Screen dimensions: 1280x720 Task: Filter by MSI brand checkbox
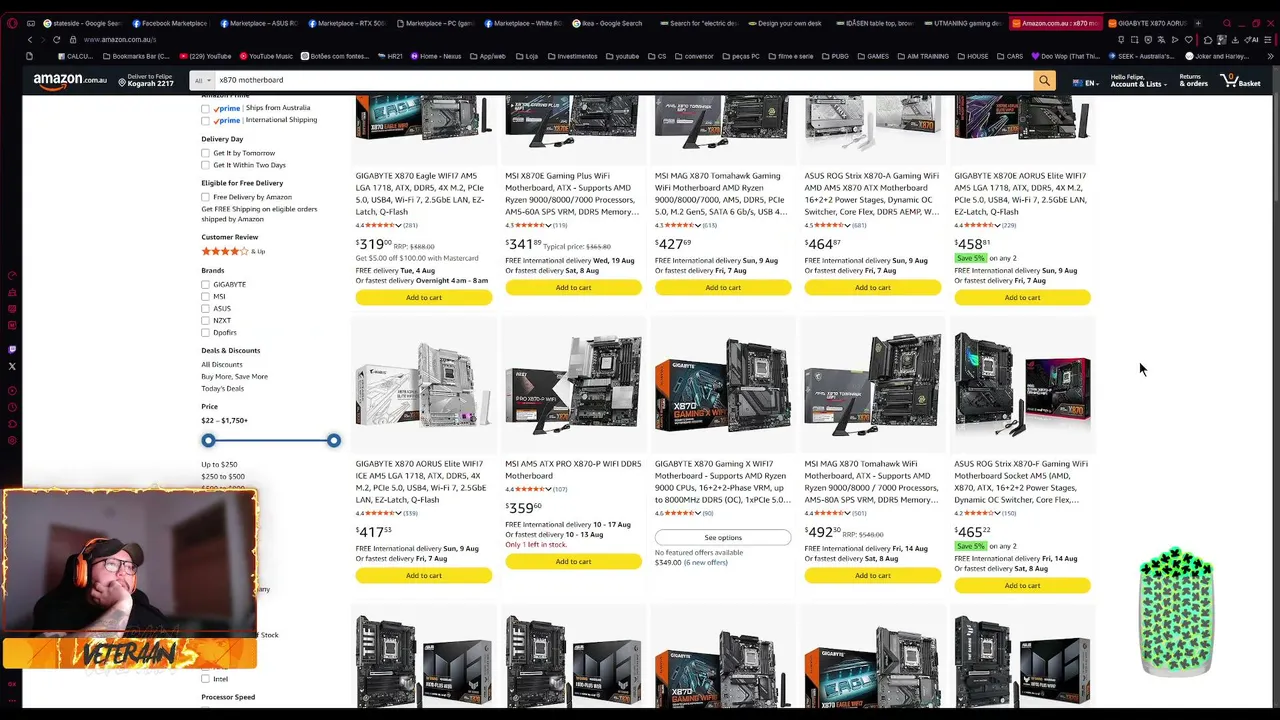pos(205,296)
